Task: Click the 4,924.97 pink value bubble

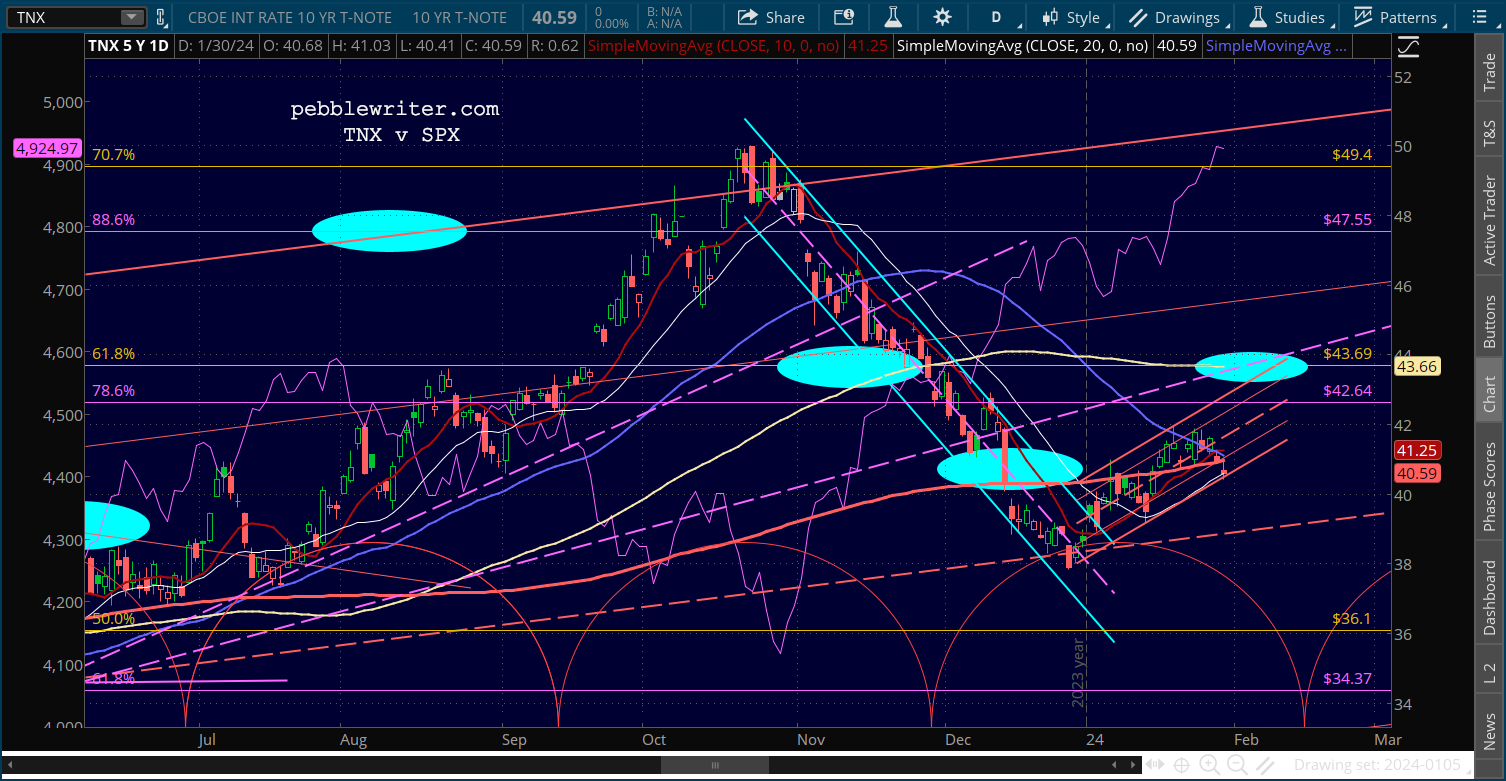Action: (x=46, y=148)
